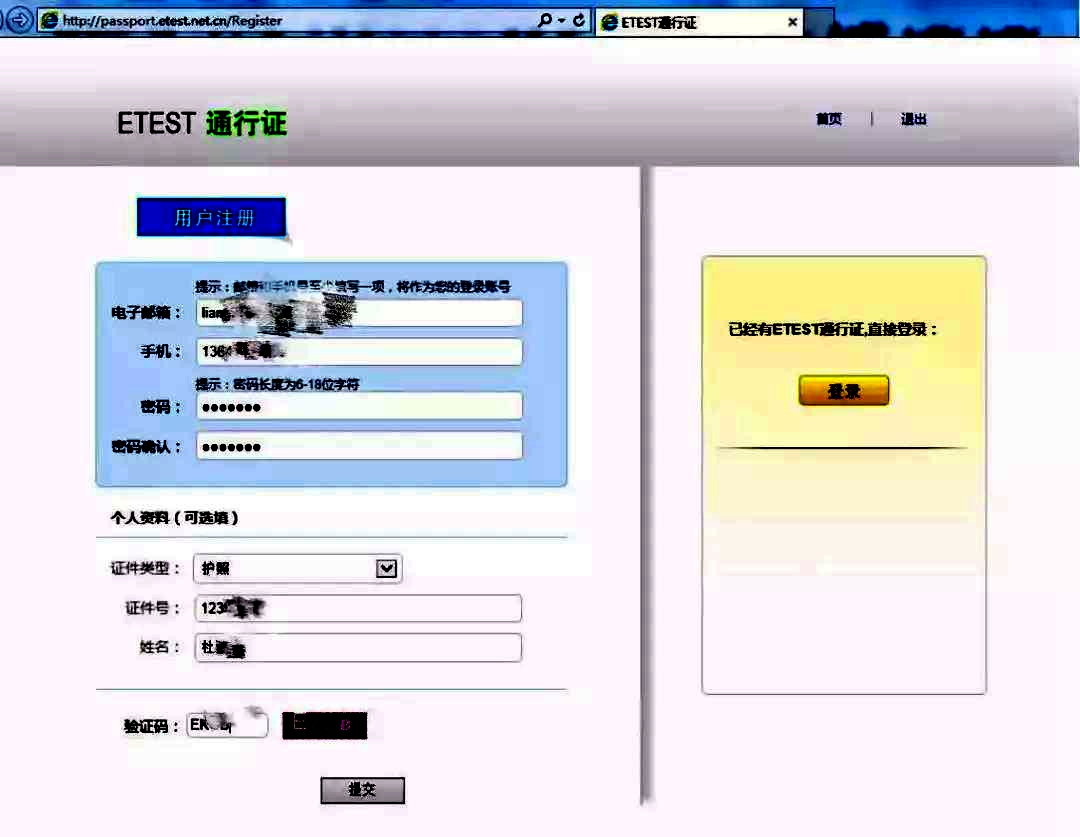Select the ETEST通行证 browser tab
The height and width of the screenshot is (837, 1080).
click(x=699, y=22)
